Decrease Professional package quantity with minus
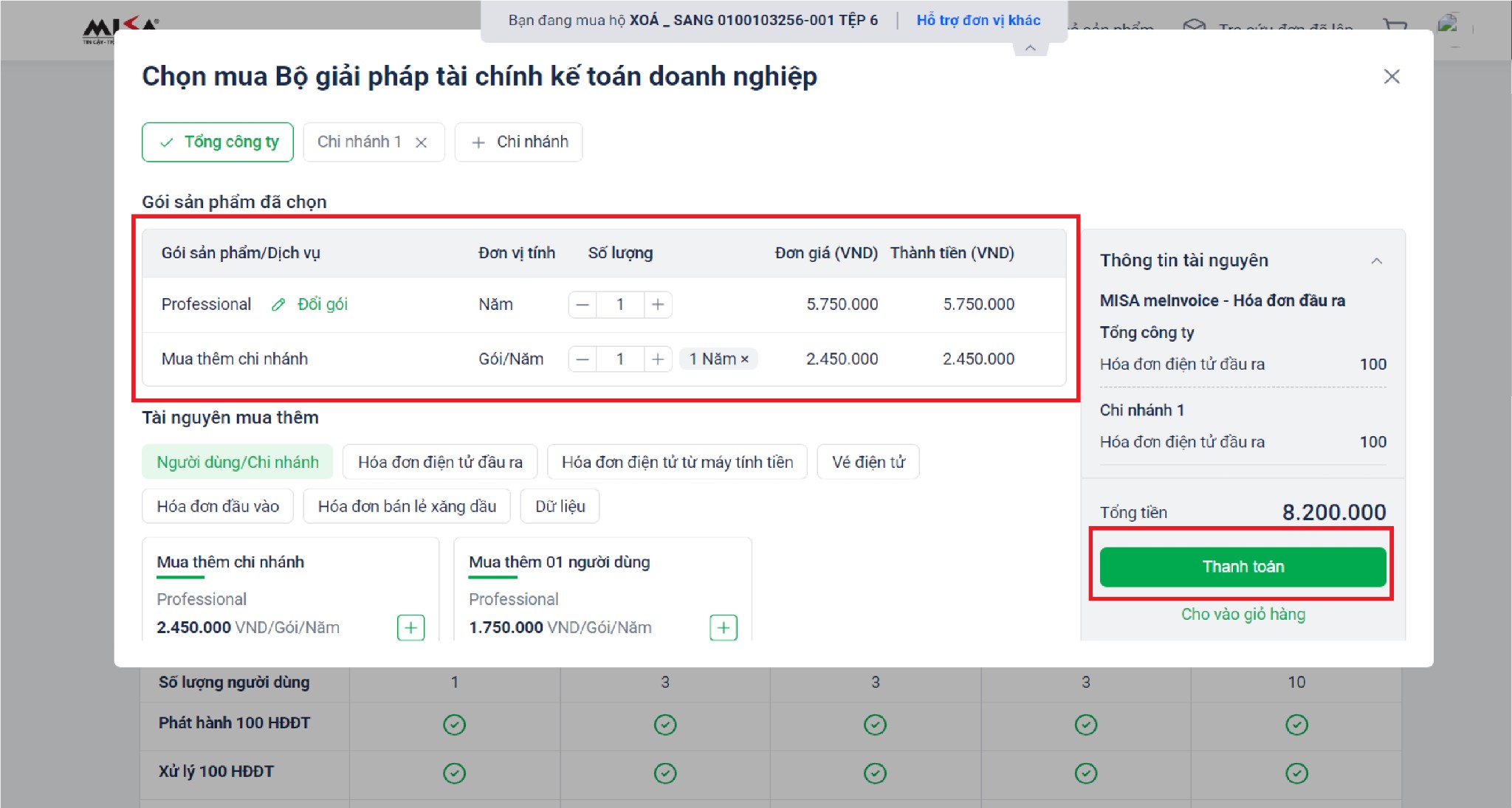 point(583,305)
